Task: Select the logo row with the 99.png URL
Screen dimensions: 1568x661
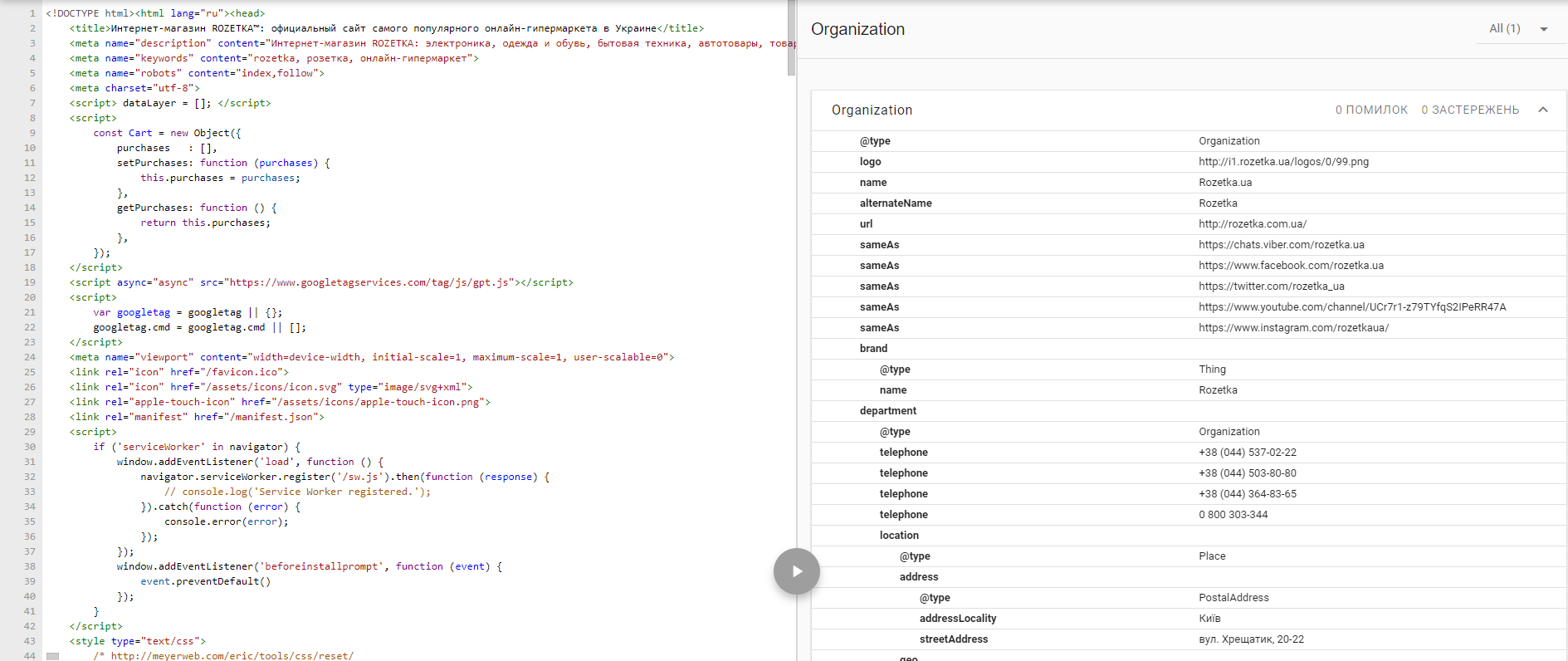Action: [x=1283, y=162]
